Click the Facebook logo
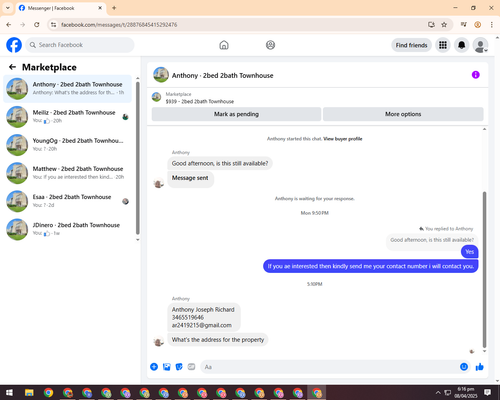This screenshot has width=500, height=400. [x=14, y=45]
